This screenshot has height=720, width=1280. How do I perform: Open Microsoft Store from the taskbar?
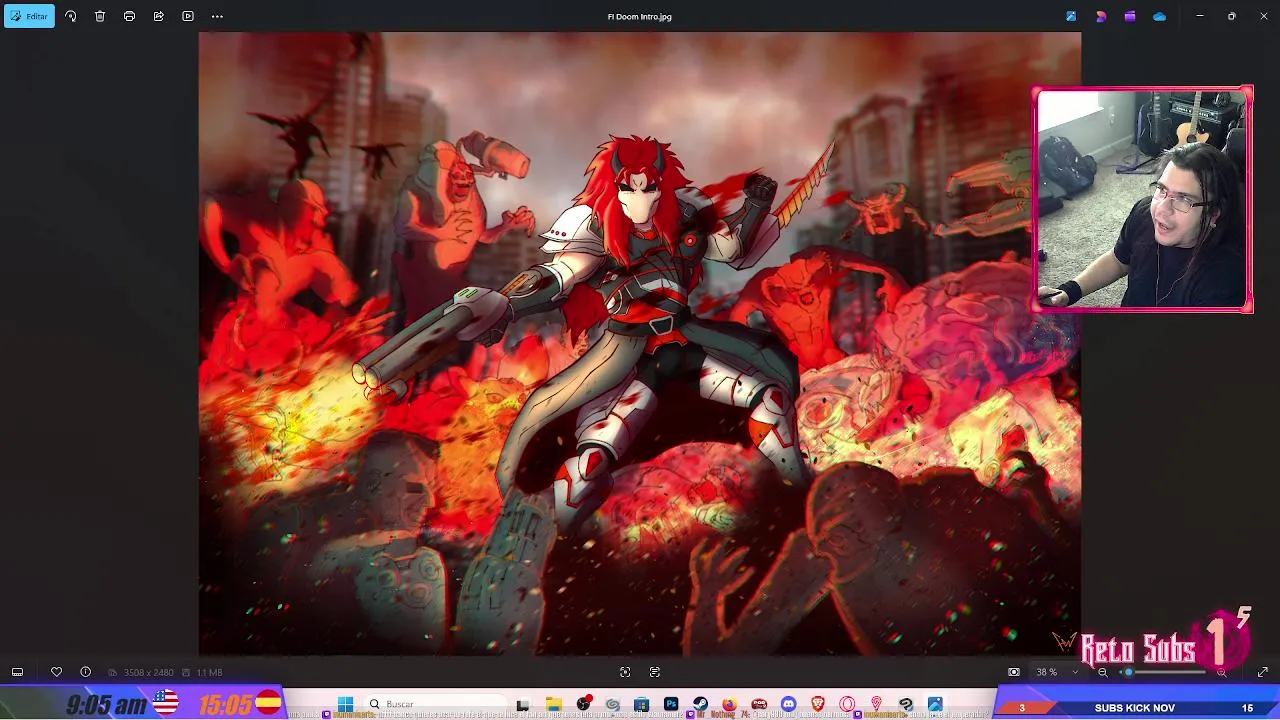[641, 705]
